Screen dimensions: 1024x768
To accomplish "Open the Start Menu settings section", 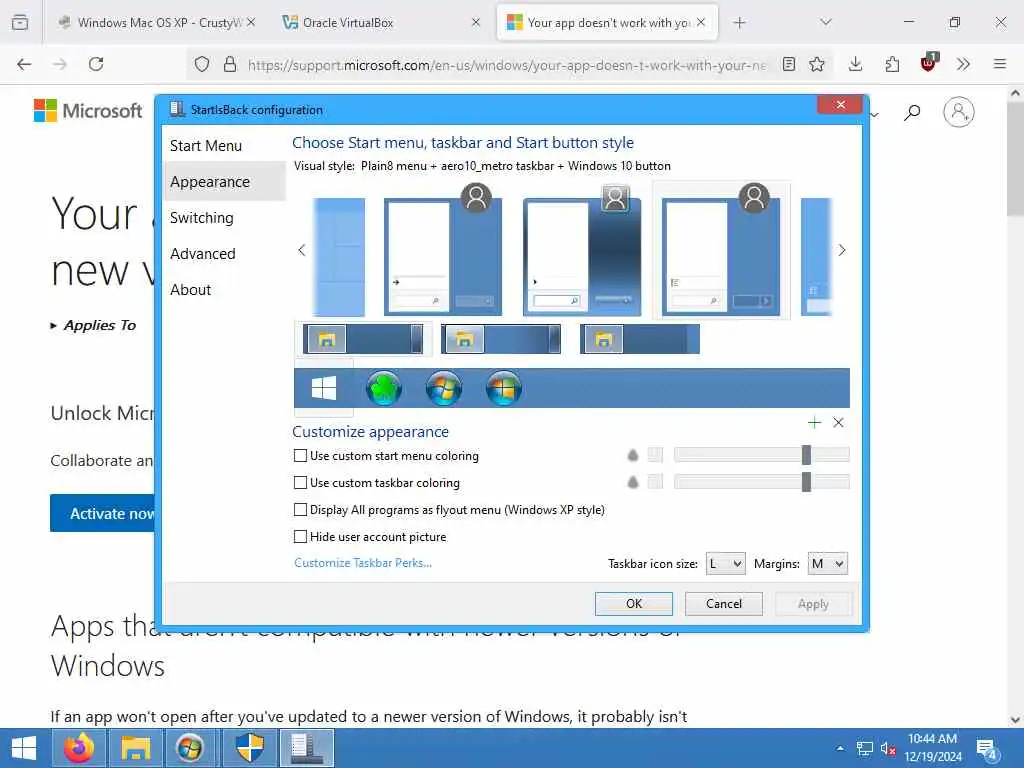I will coord(224,146).
